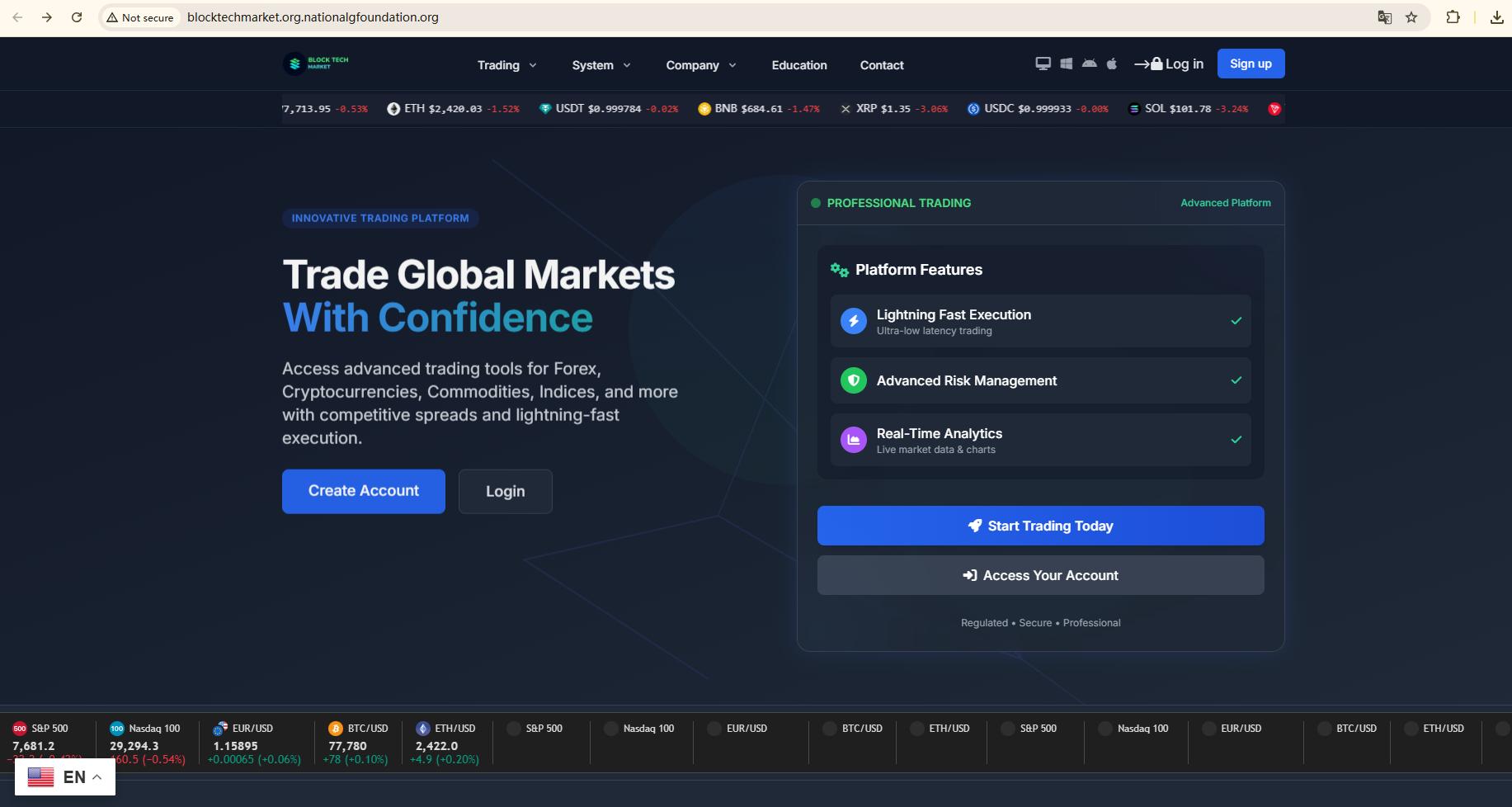This screenshot has width=1512, height=807.
Task: Click the Lightning Fast Execution bolt icon
Action: 854,321
